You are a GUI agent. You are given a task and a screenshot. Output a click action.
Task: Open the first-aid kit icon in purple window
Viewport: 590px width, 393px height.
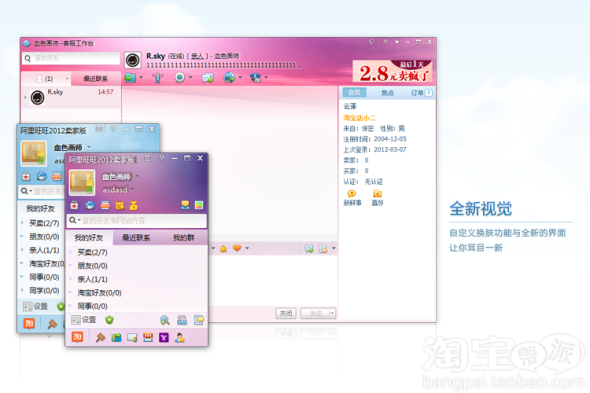(x=75, y=205)
